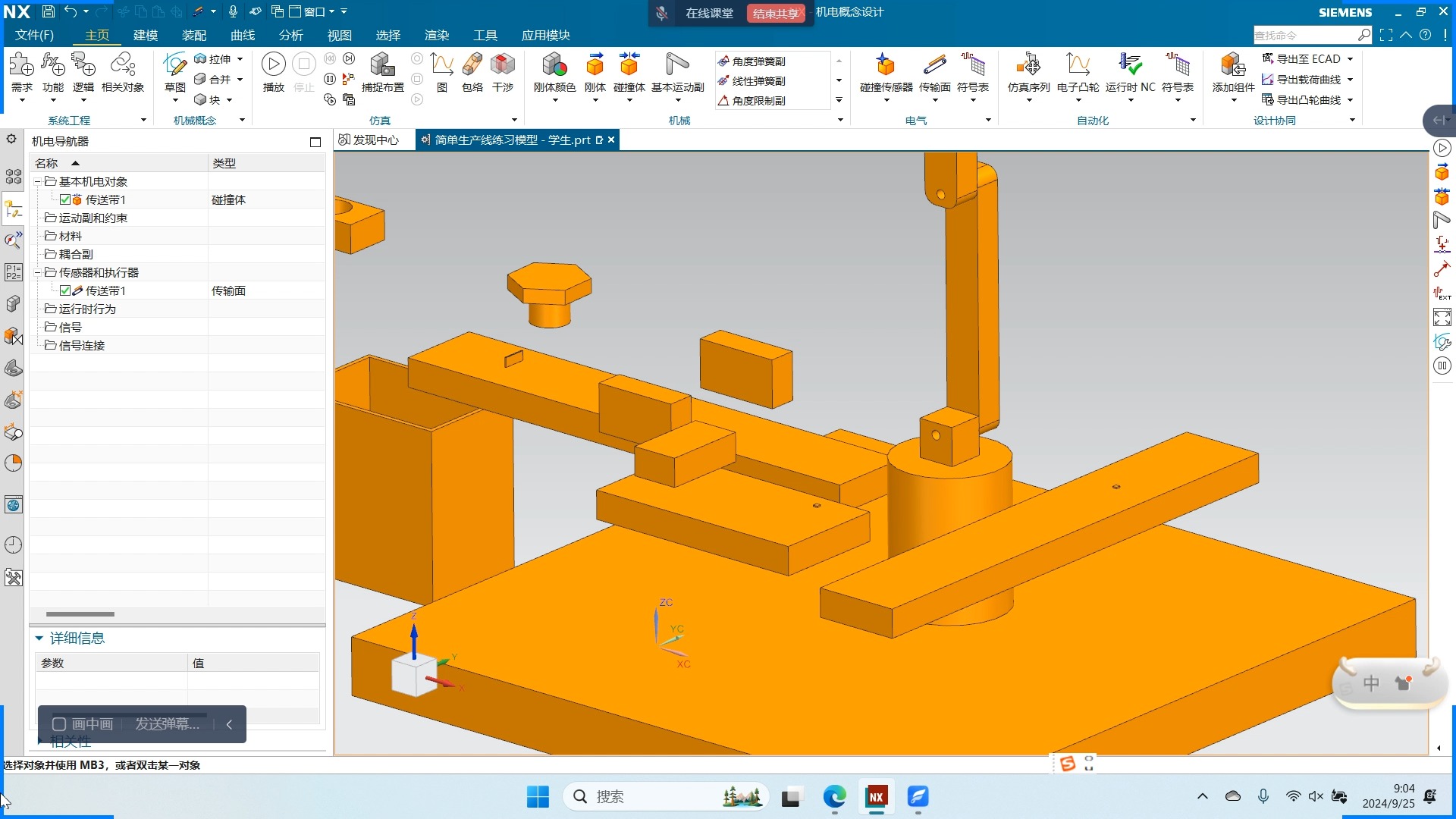
Task: Open the Sketch (草图) tool
Action: [x=175, y=67]
